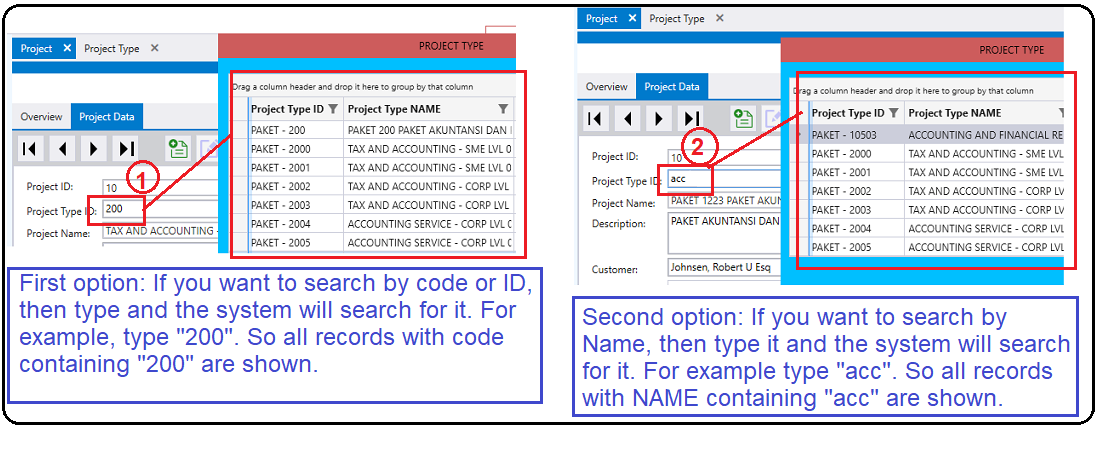The width and height of the screenshot is (1103, 457).
Task: Click Project Type ID field containing "200"
Action: [x=160, y=211]
